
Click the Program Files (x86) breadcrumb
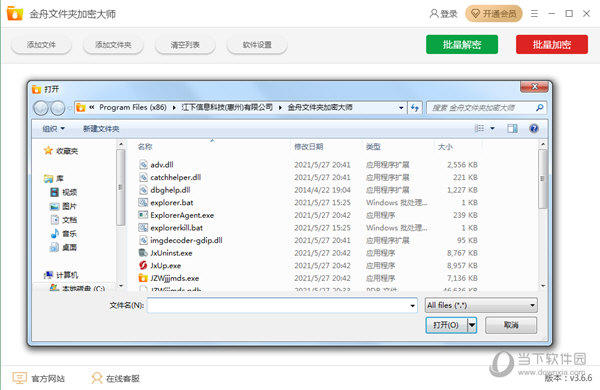pyautogui.click(x=133, y=108)
